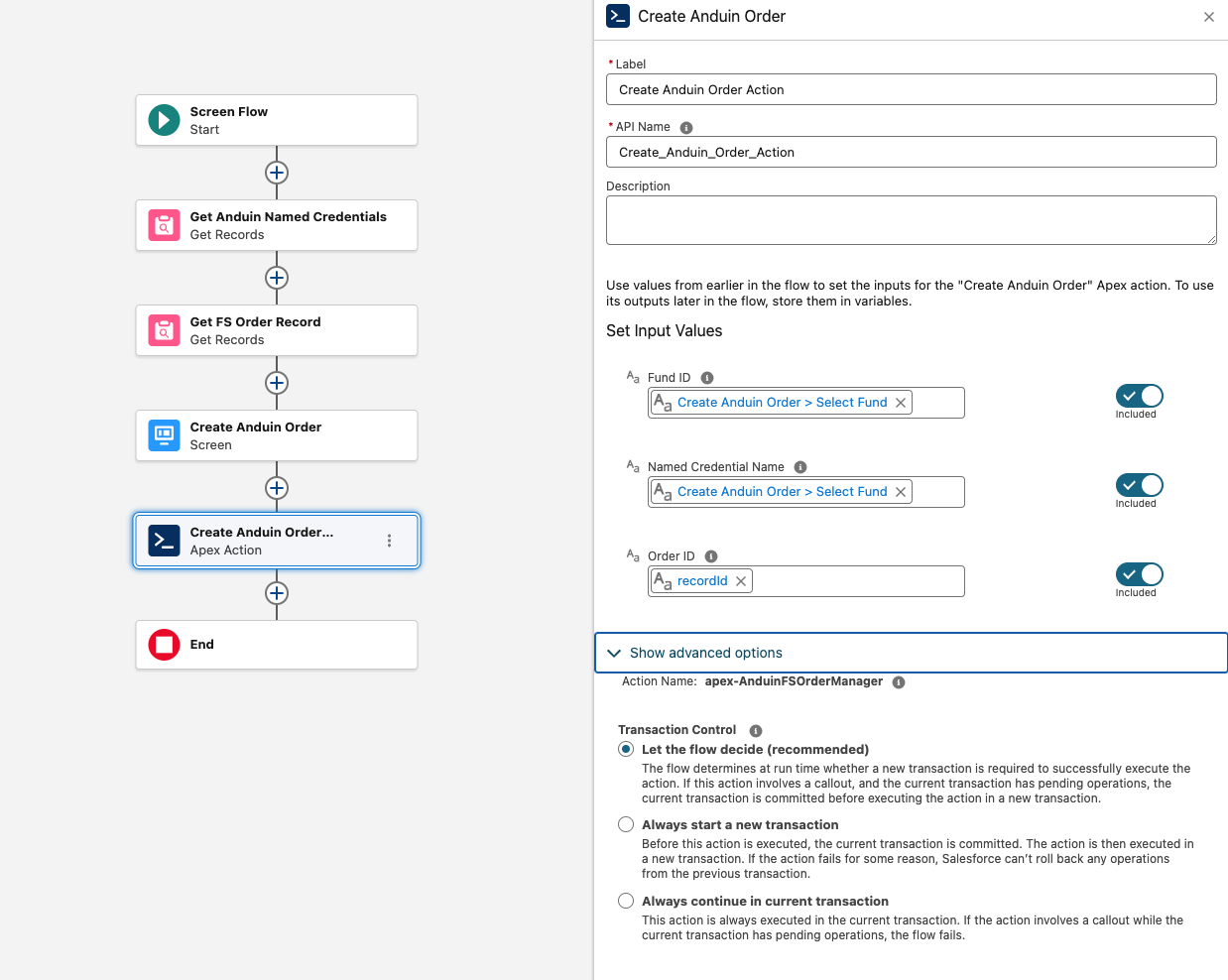Click the red End node icon
Viewport: 1228px width, 980px height.
(x=164, y=645)
